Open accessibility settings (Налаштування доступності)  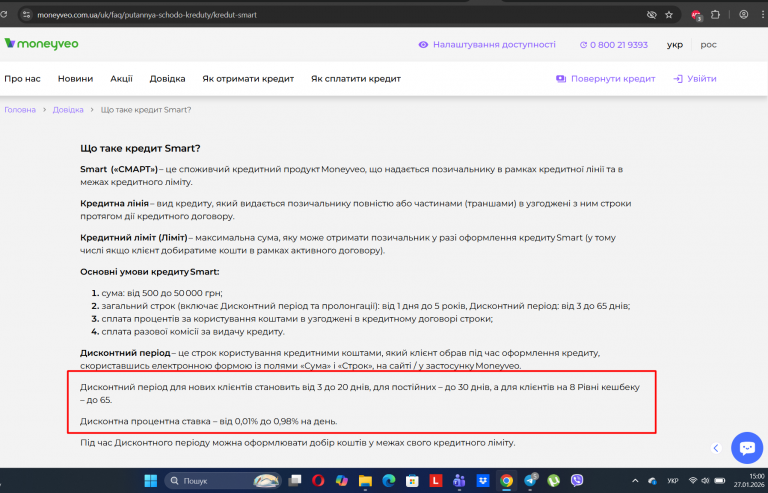pyautogui.click(x=487, y=45)
